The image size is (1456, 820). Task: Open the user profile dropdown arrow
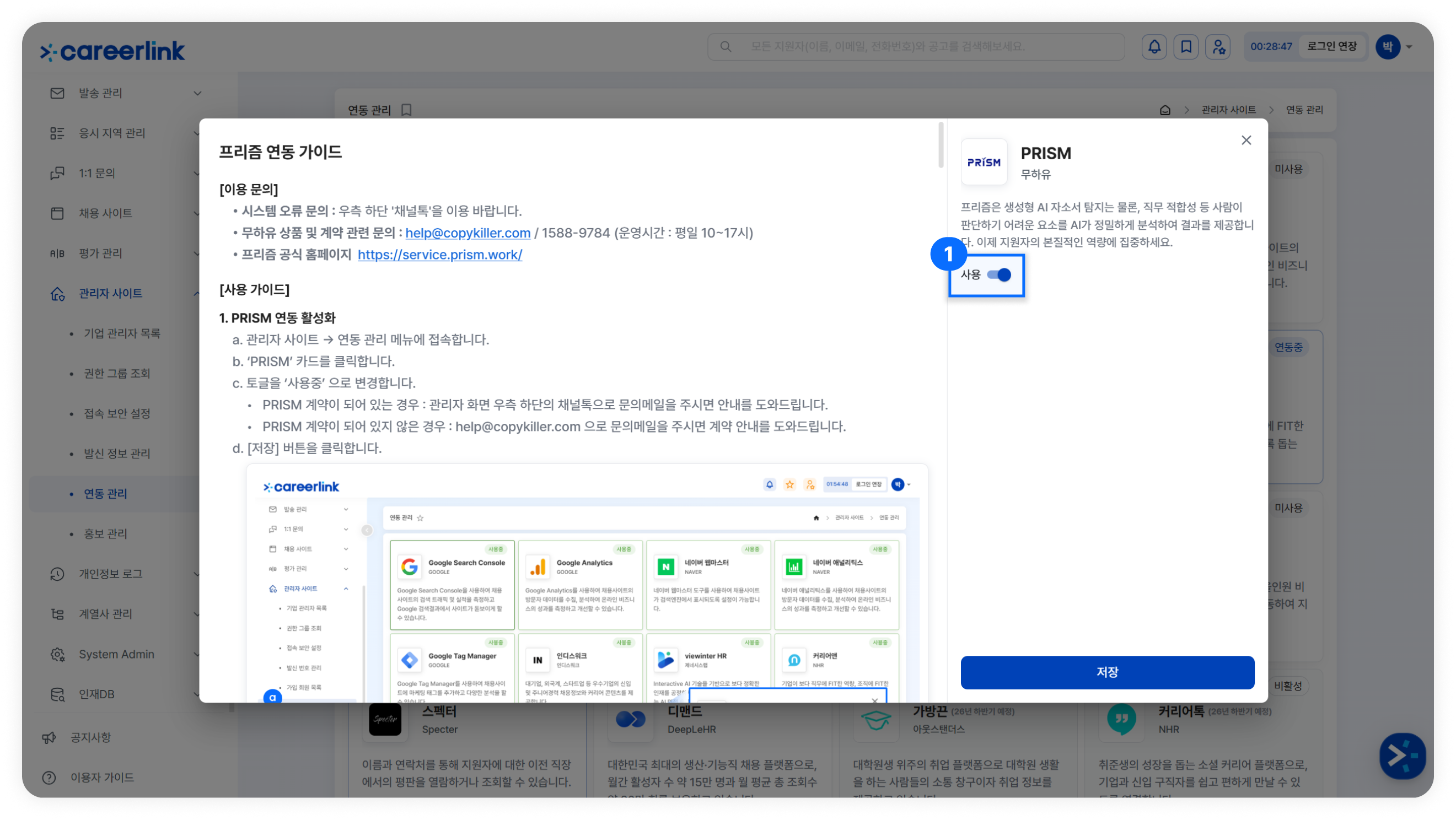(1410, 47)
